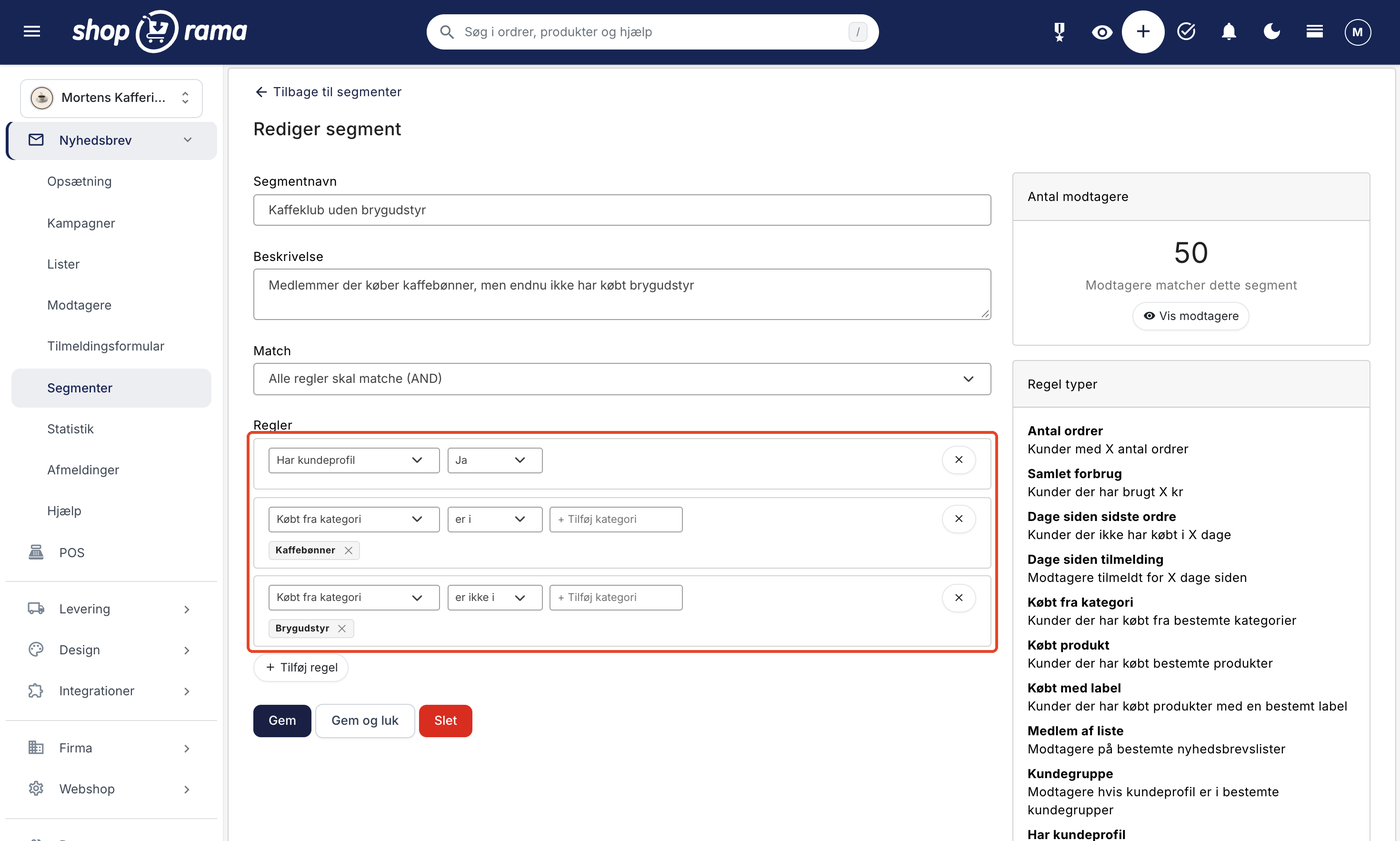The width and height of the screenshot is (1400, 841).
Task: Remove the 'er ikke i' category rule
Action: (x=958, y=597)
